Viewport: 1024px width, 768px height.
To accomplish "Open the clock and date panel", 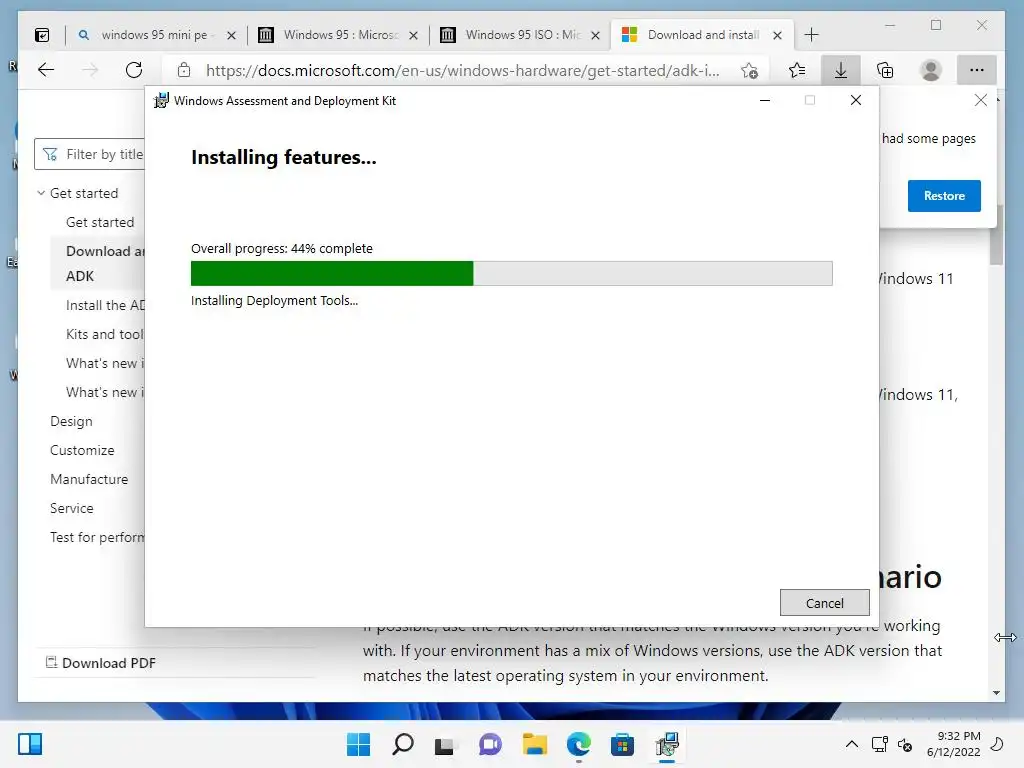I will [953, 744].
